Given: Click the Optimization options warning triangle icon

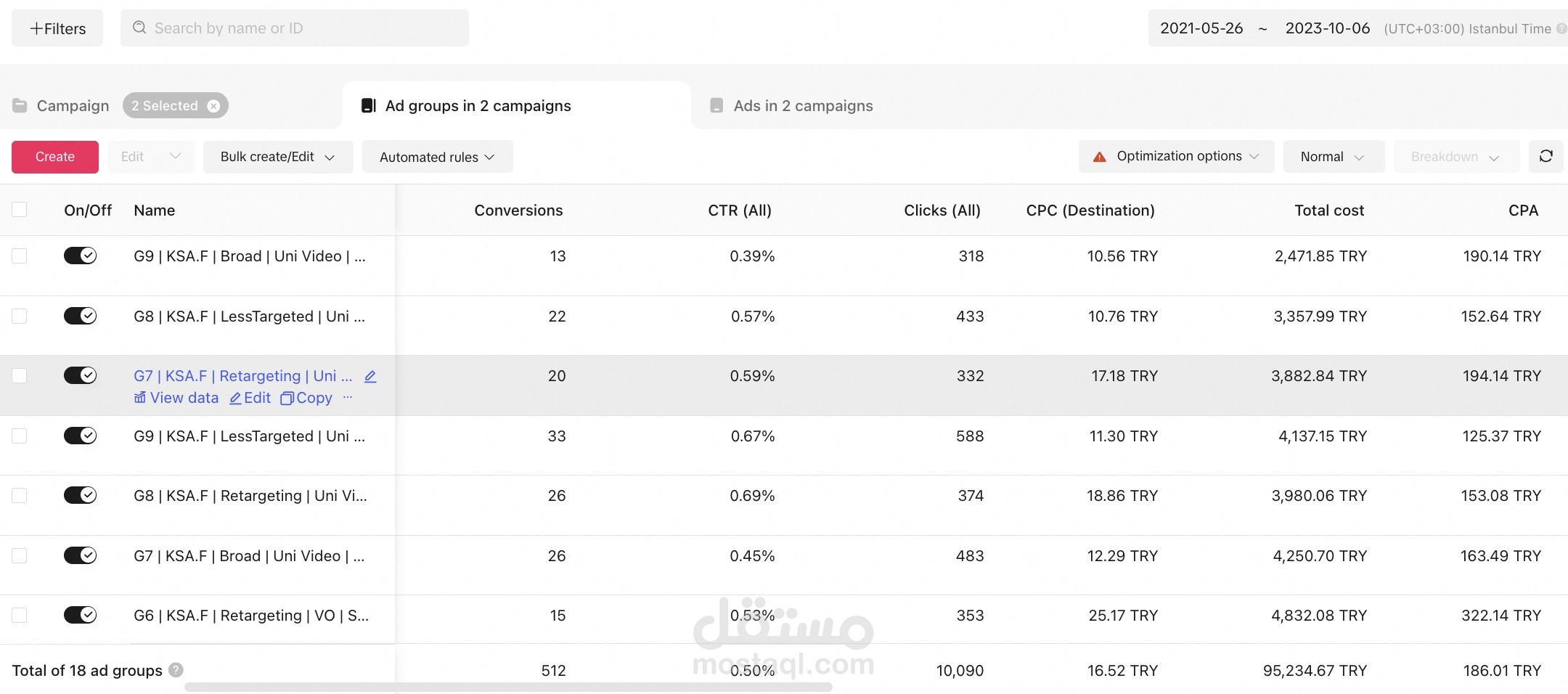Looking at the screenshot, I should (x=1100, y=157).
